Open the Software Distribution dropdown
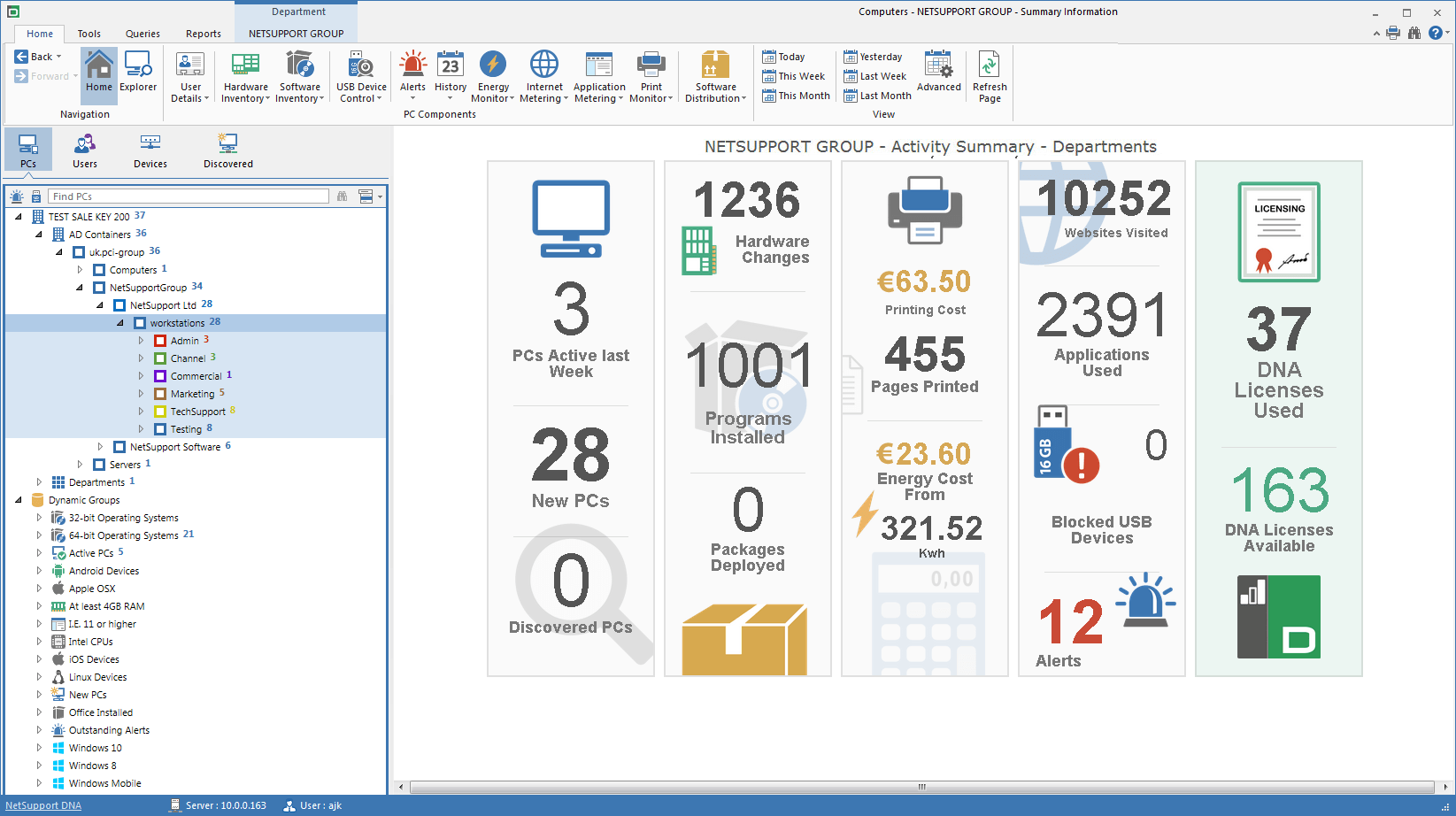Image resolution: width=1456 pixels, height=816 pixels. coord(715,77)
